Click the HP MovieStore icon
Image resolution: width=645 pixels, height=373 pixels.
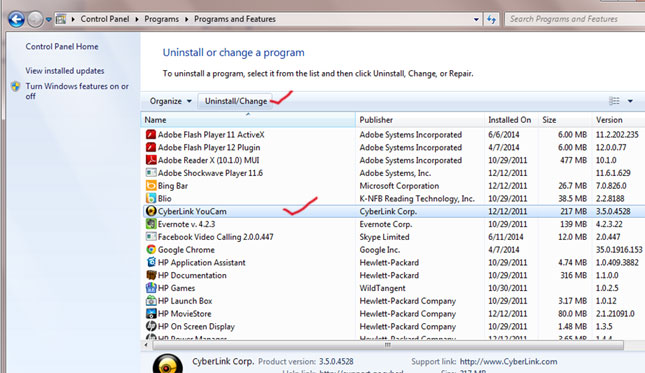pos(151,313)
